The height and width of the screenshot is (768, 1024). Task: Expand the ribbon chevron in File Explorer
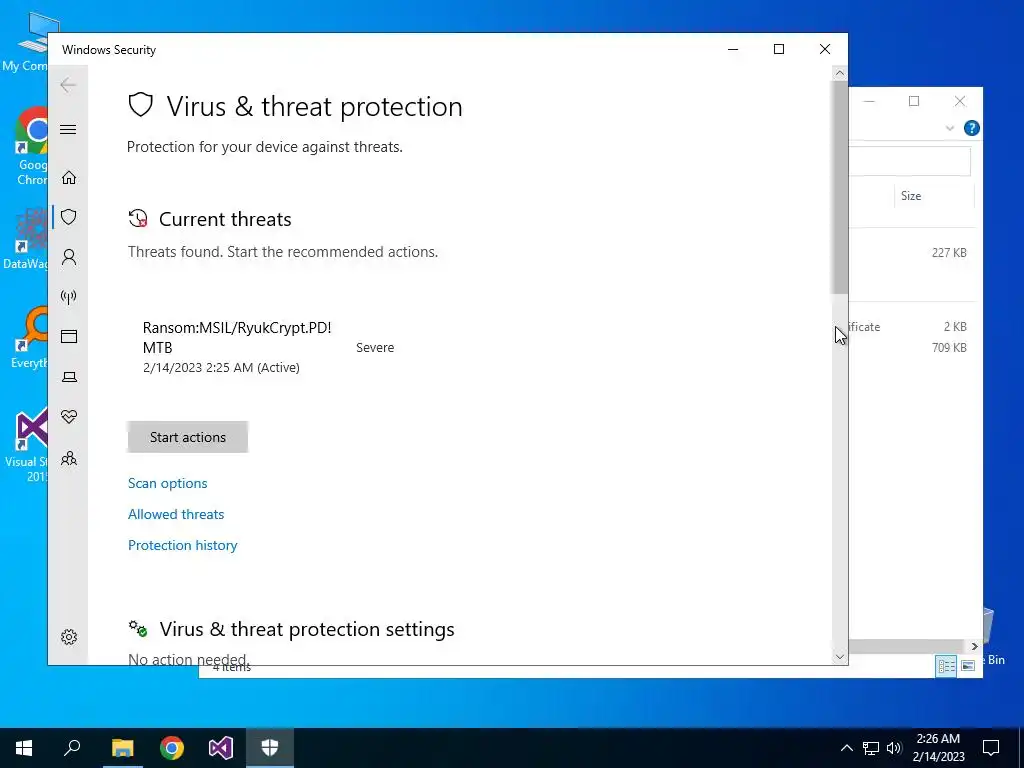pos(950,129)
